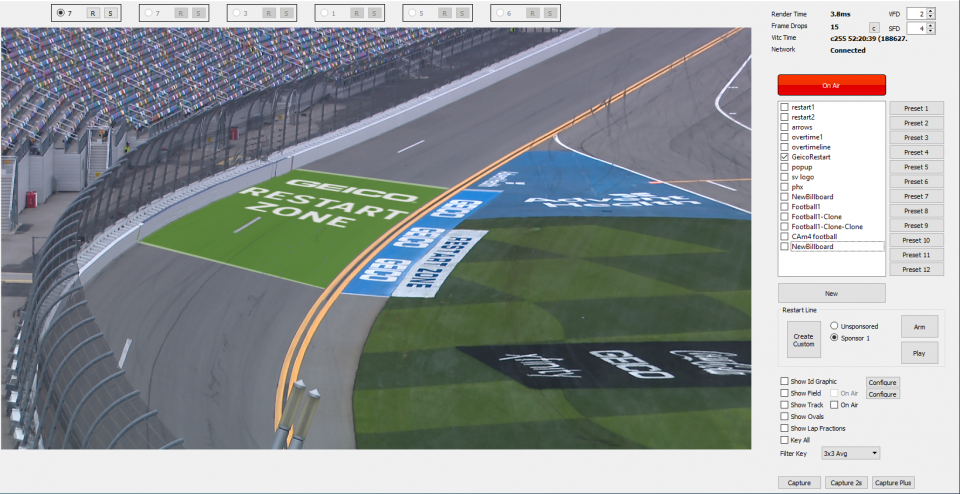The height and width of the screenshot is (494, 960).
Task: Click the Play button for Restart Line
Action: [x=919, y=353]
